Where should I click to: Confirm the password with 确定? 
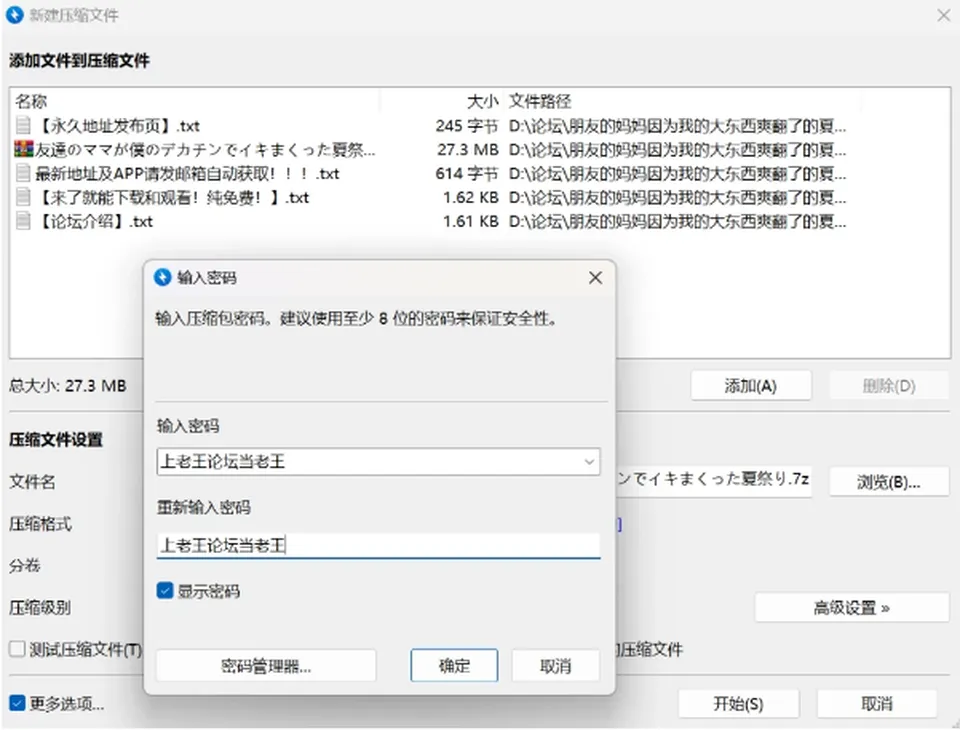pos(454,665)
